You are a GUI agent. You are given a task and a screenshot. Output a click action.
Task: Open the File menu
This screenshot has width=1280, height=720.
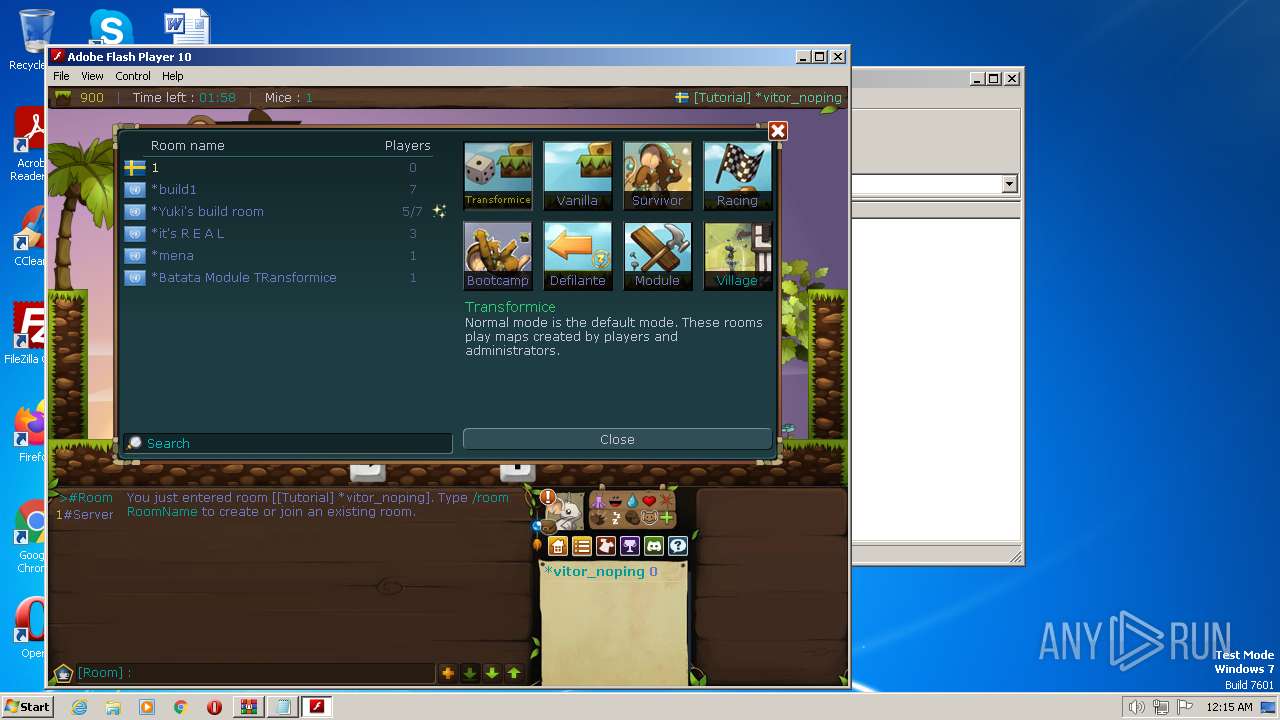pos(61,76)
